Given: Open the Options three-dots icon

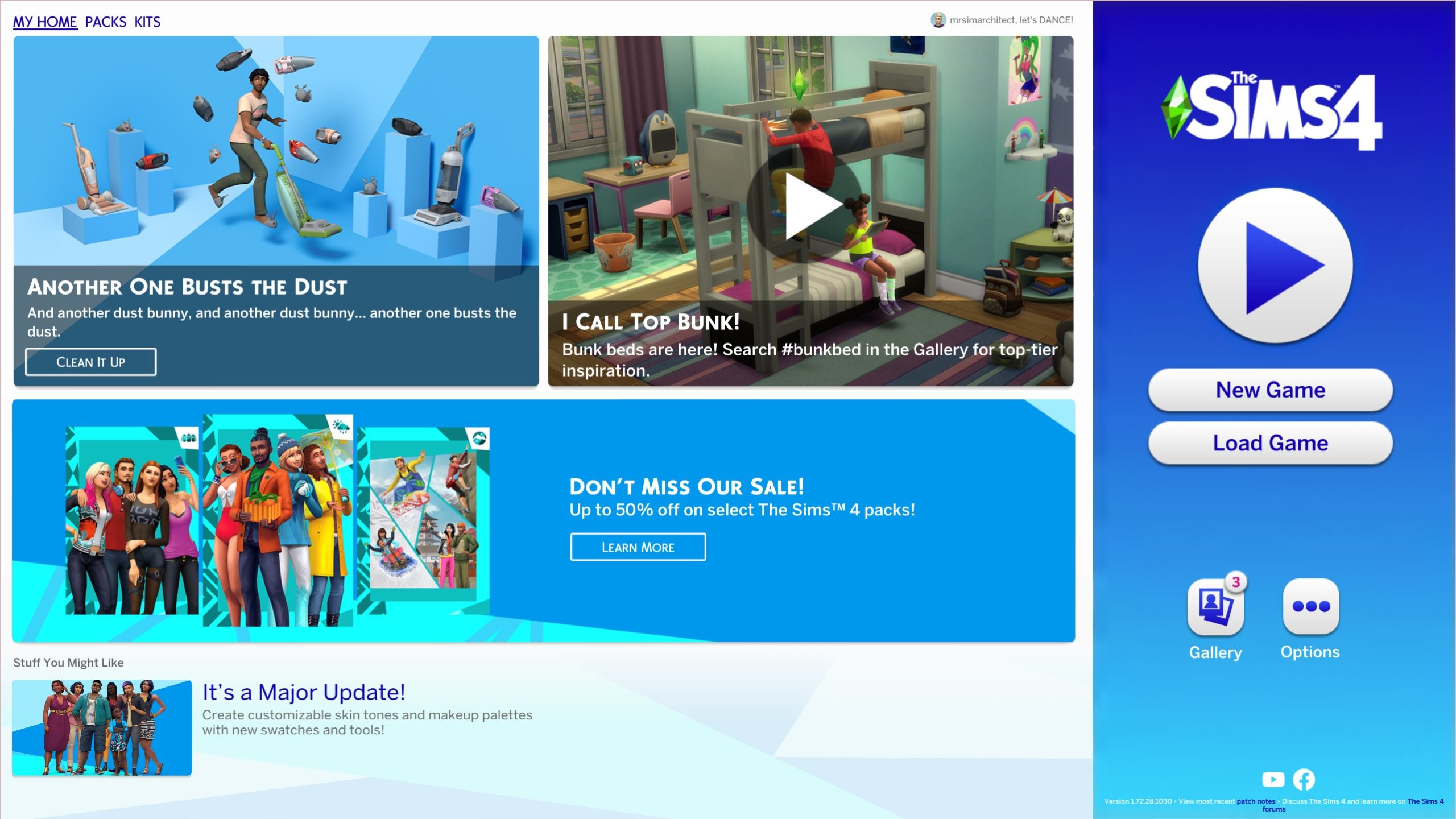Looking at the screenshot, I should coord(1310,607).
